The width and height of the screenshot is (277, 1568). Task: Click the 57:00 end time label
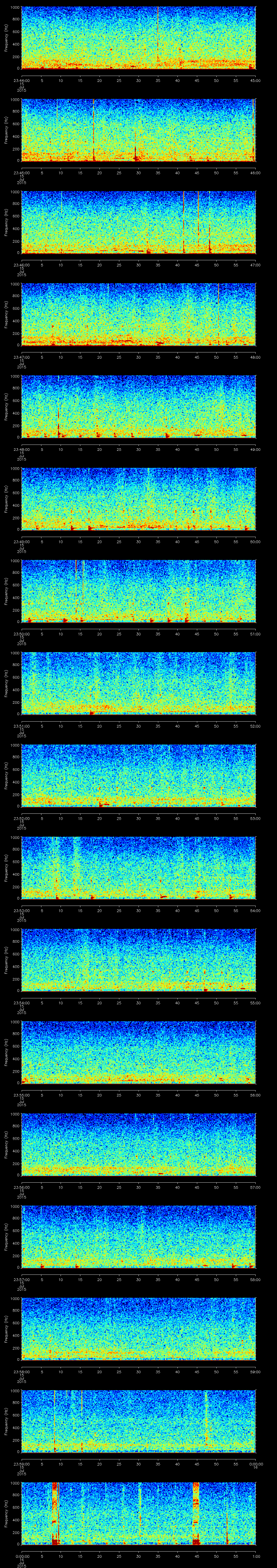pos(256,1187)
